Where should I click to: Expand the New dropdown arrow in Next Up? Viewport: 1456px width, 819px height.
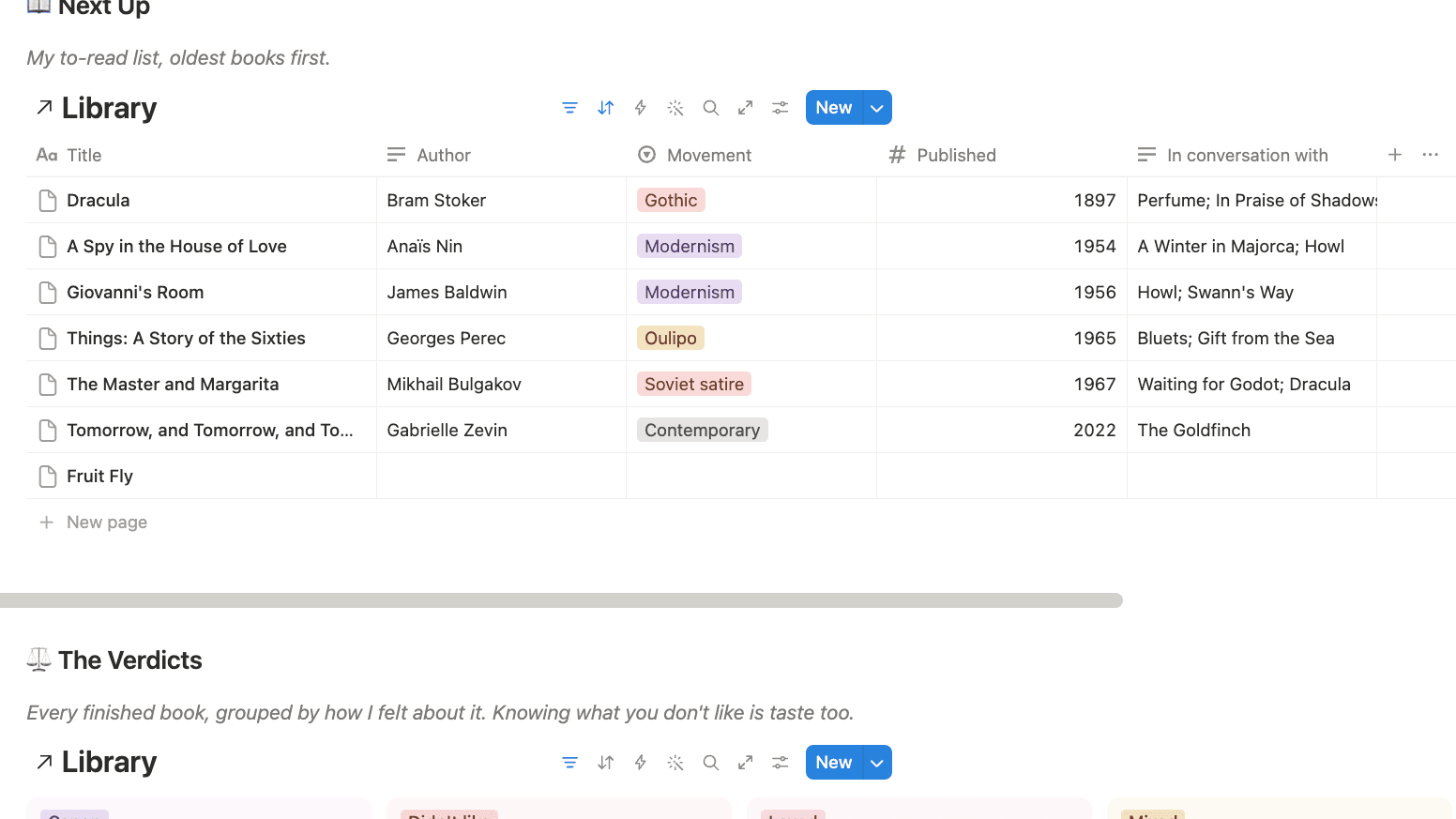coord(877,108)
